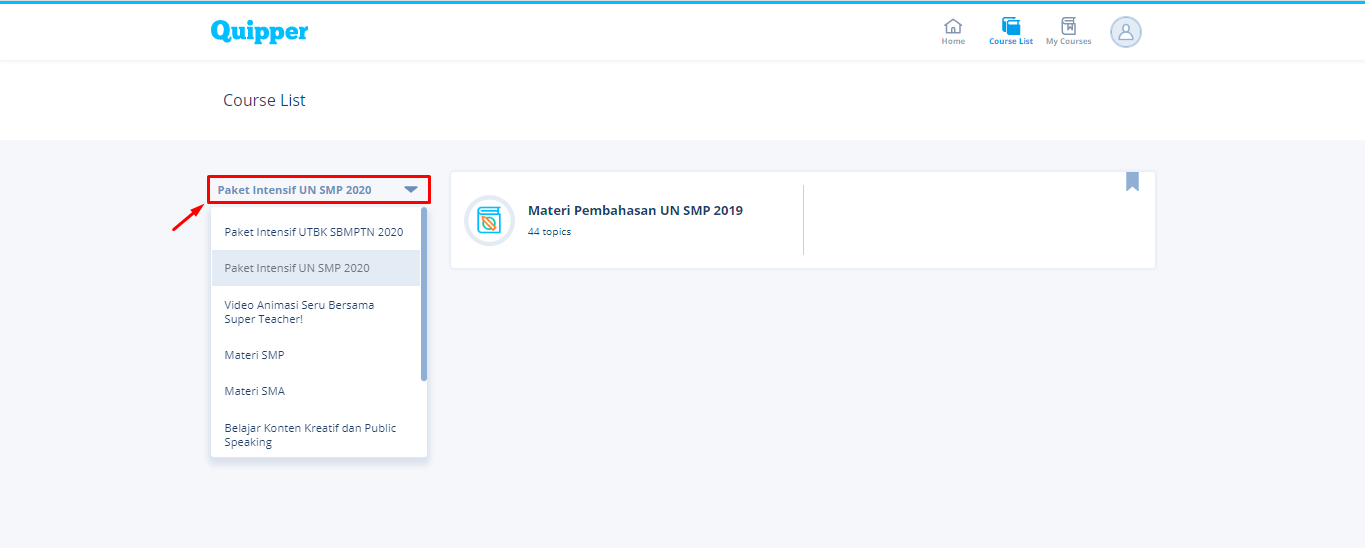The height and width of the screenshot is (548, 1365).
Task: Select Paket Intensif UTBK SBMPTN 2020 option
Action: point(313,232)
